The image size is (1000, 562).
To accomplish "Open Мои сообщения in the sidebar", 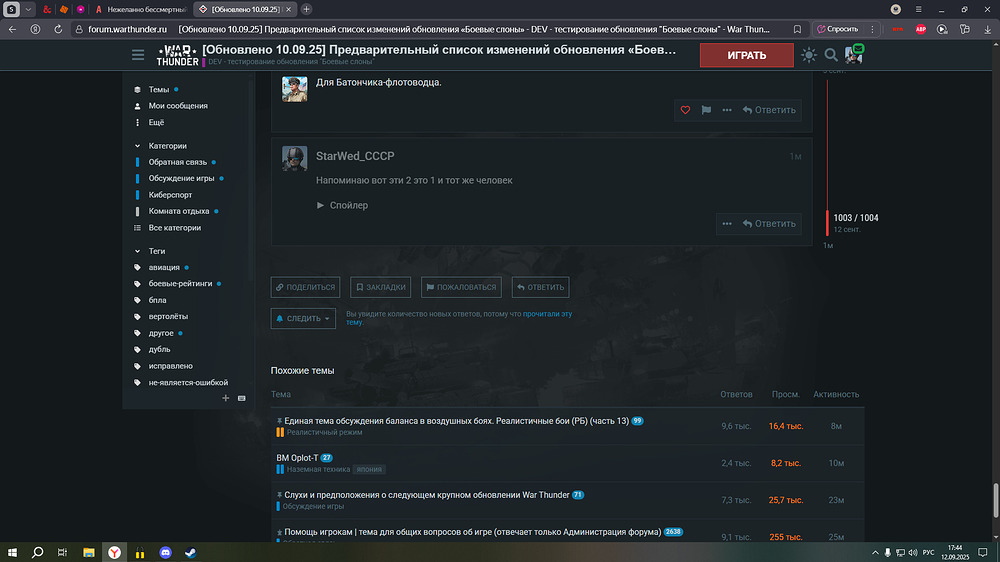I will pyautogui.click(x=178, y=106).
